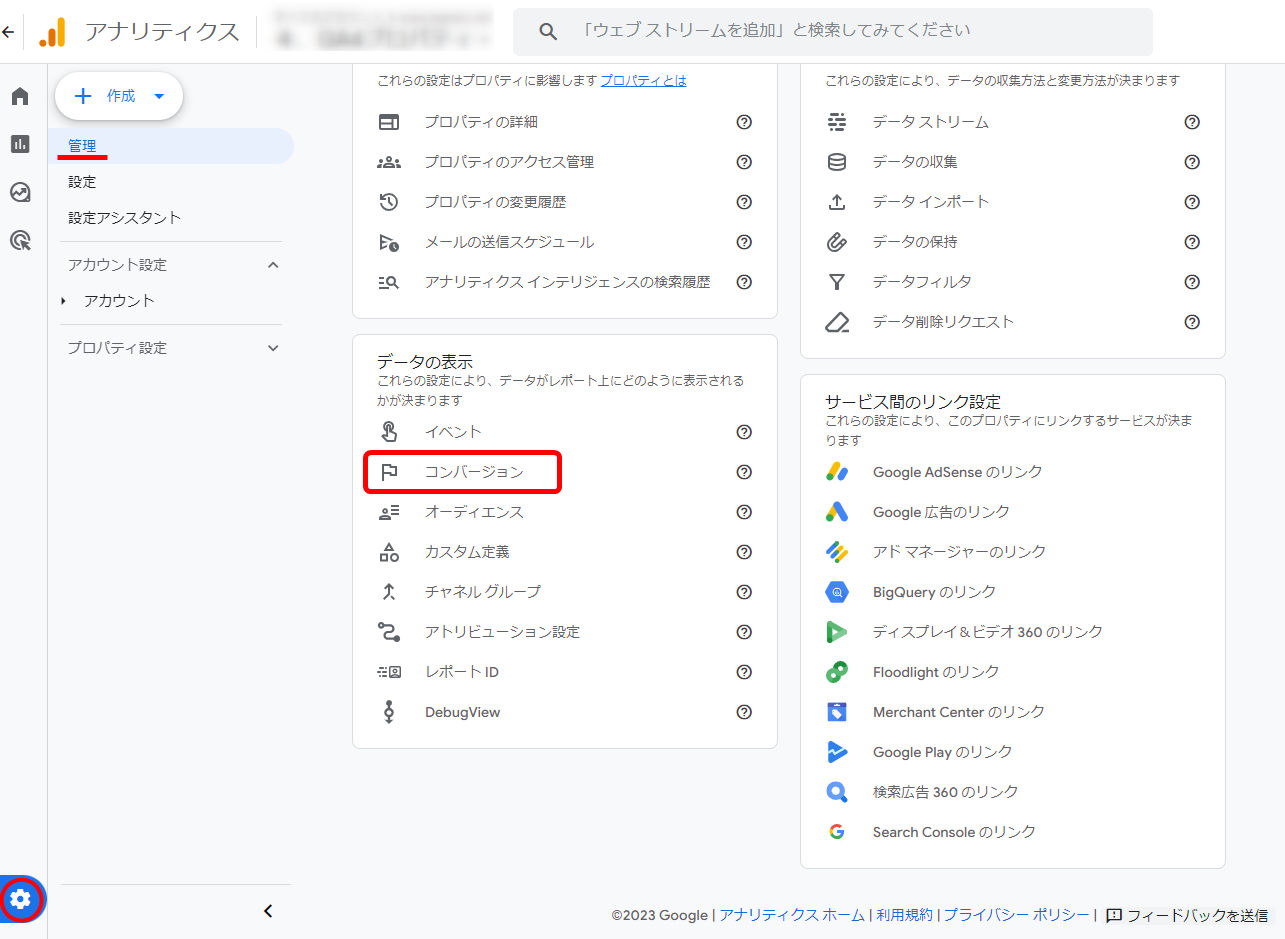Open the Reports bar chart icon
Screen dimensions: 1285x939
coord(20,144)
